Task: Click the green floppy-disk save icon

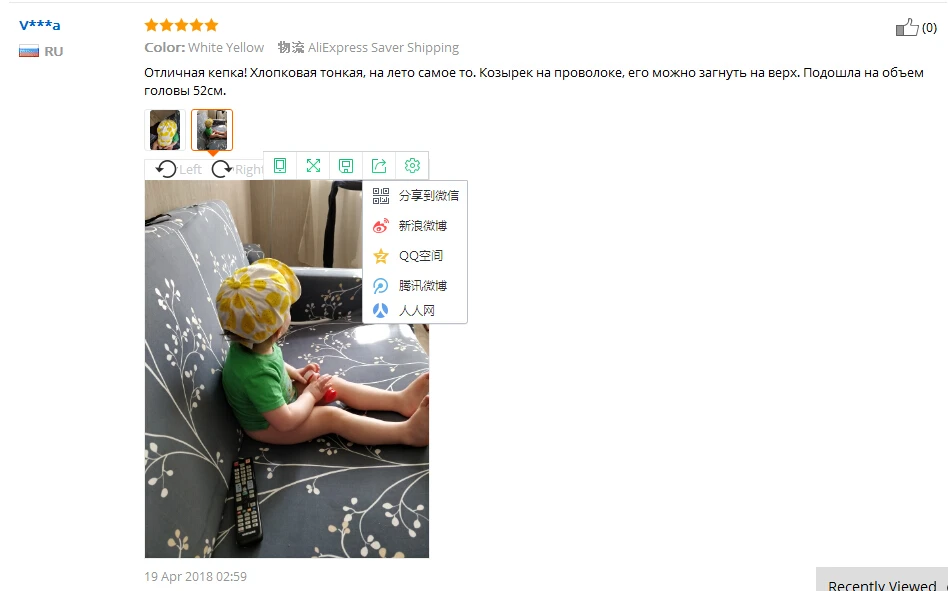Action: 346,166
